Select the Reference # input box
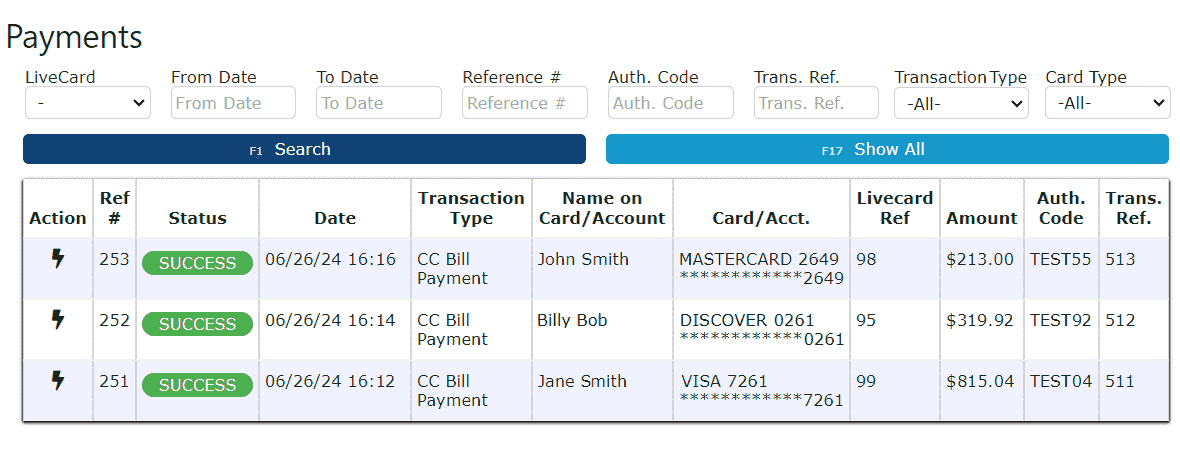 click(x=524, y=103)
